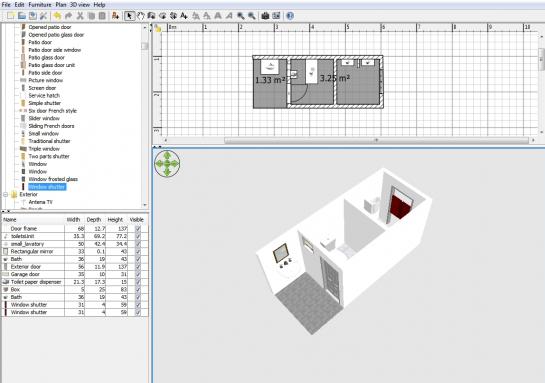
Task: Click the 3D view navigation up arrow
Action: [167, 155]
